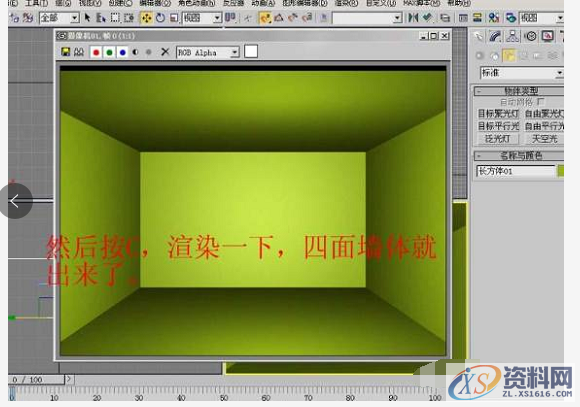Screen dimensions: 580x407
Task: Click the 目标聚光灯 button
Action: (x=498, y=114)
